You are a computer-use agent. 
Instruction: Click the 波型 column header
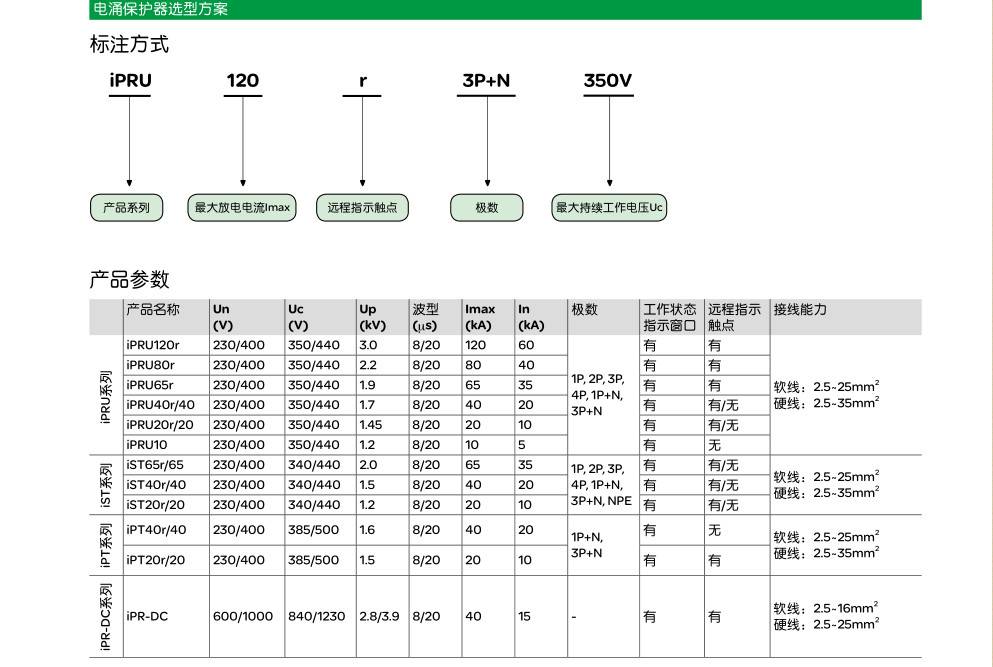click(x=425, y=310)
